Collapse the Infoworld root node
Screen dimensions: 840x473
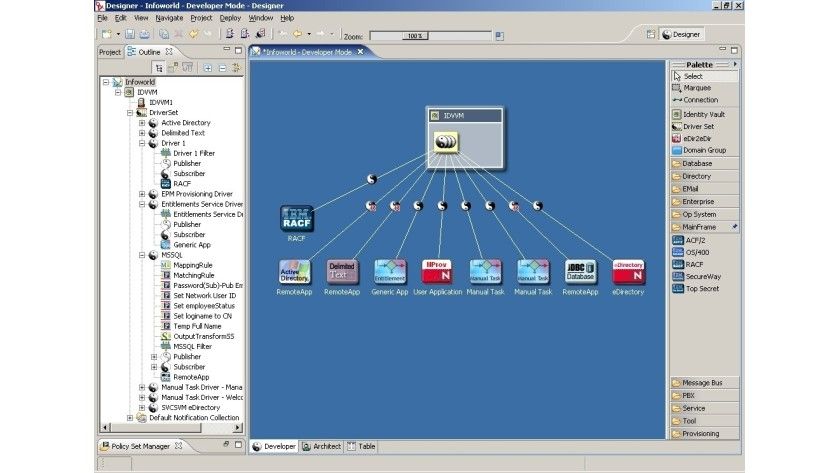coord(106,82)
